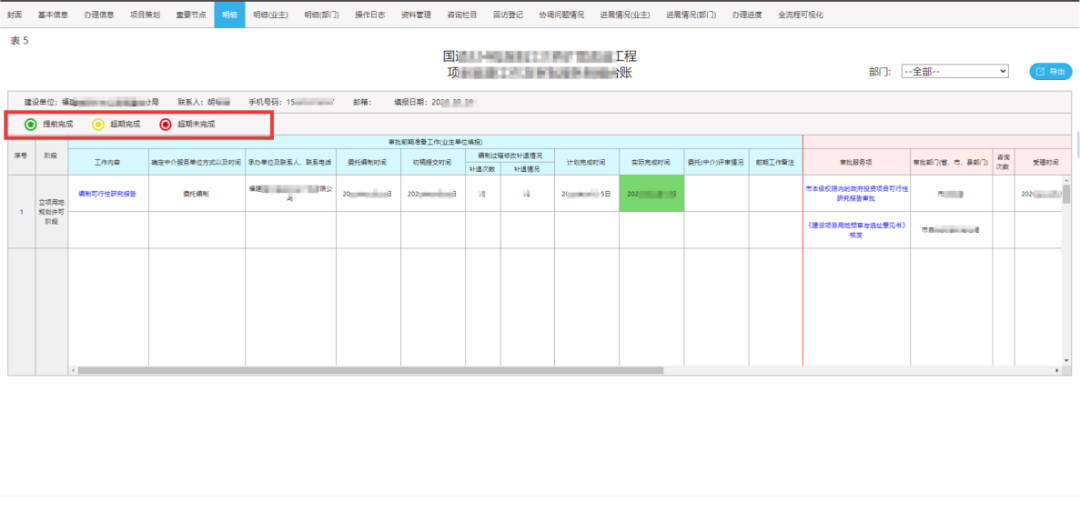Viewport: 1080px width, 513px height.
Task: Click the 委托编制时间 column header
Action: (368, 162)
